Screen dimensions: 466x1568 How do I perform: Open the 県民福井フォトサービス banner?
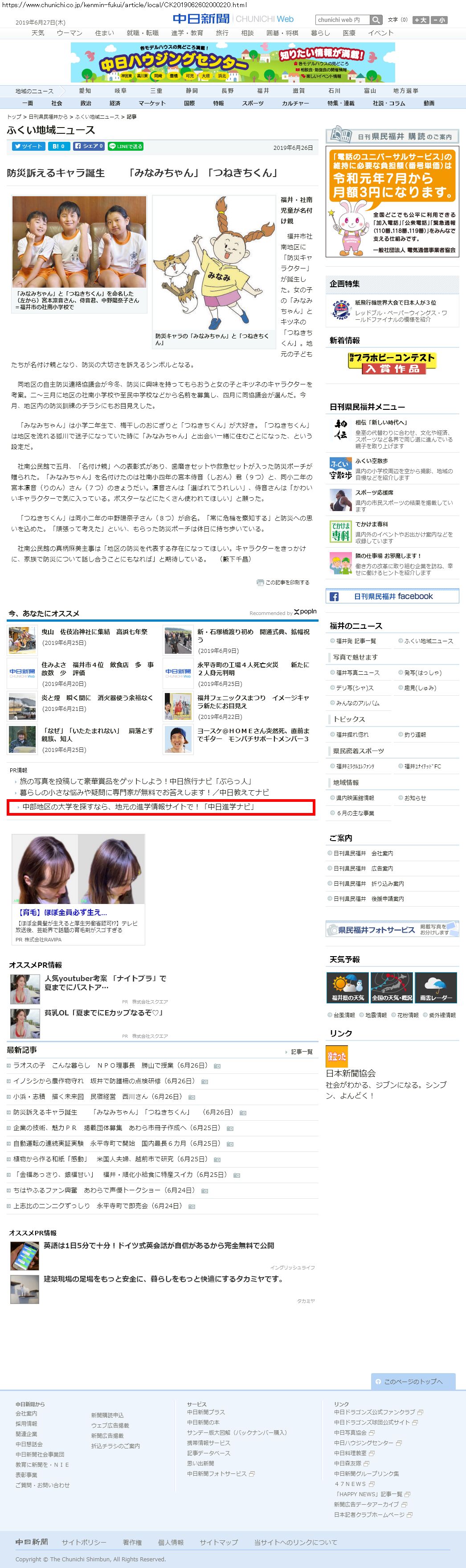coord(392,929)
